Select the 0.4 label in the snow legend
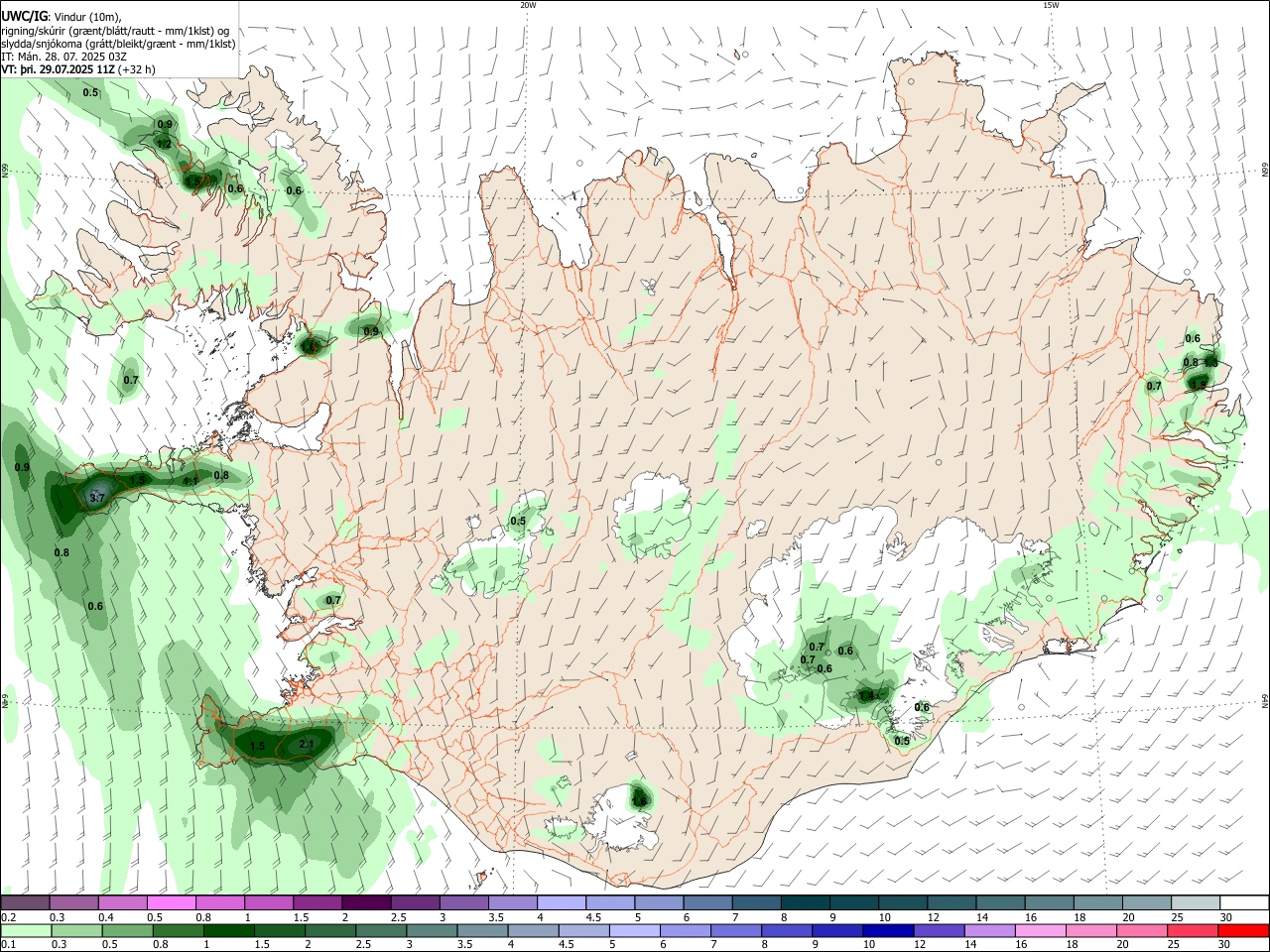The image size is (1270, 952). 106,917
